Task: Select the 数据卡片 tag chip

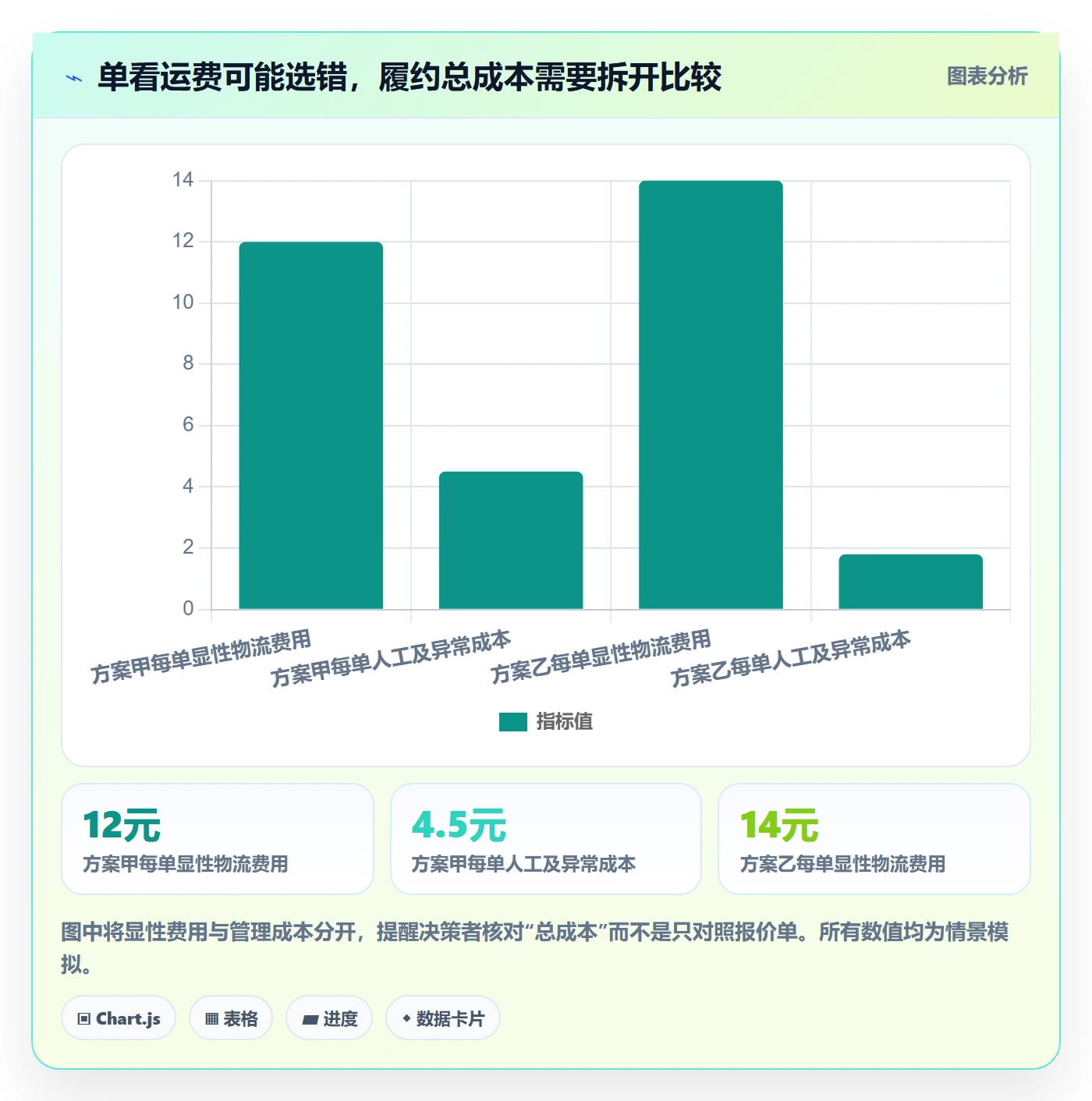Action: [443, 1018]
